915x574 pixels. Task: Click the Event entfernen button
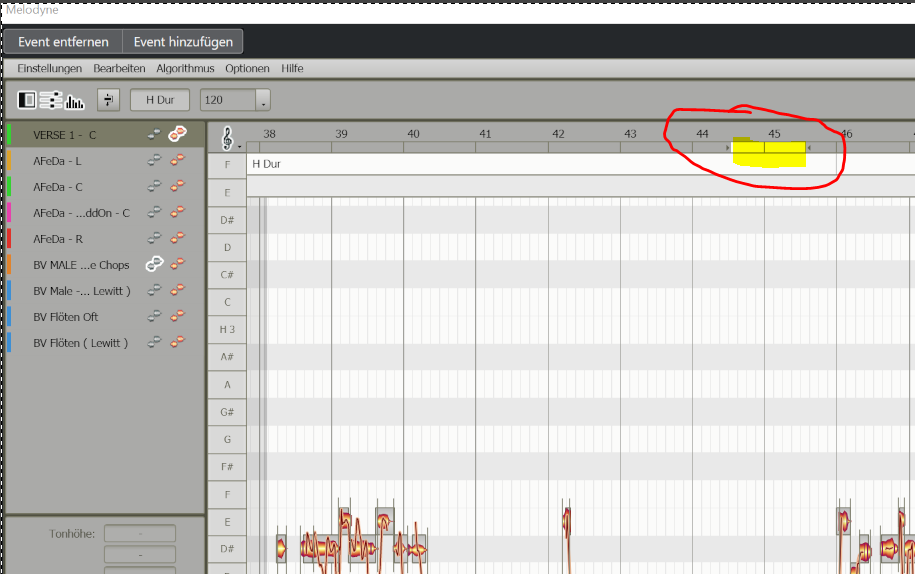(x=63, y=42)
